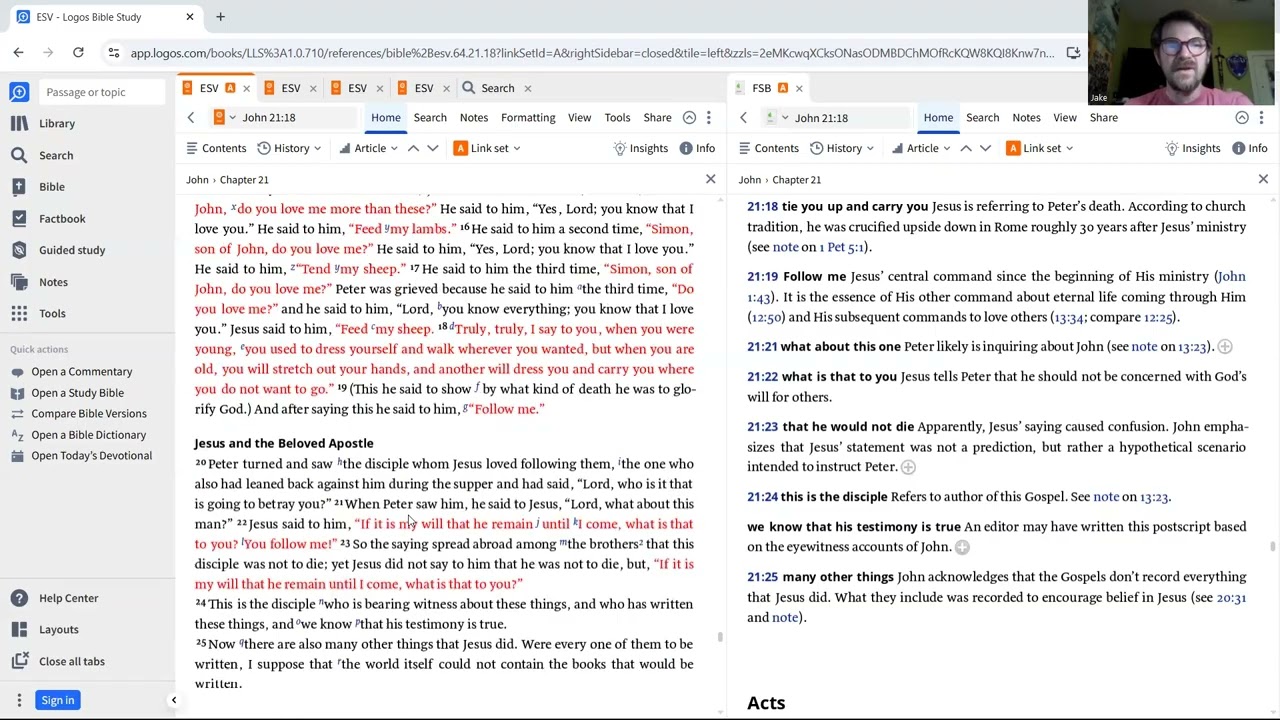Reload the browser page
1280x720 pixels.
tap(78, 53)
